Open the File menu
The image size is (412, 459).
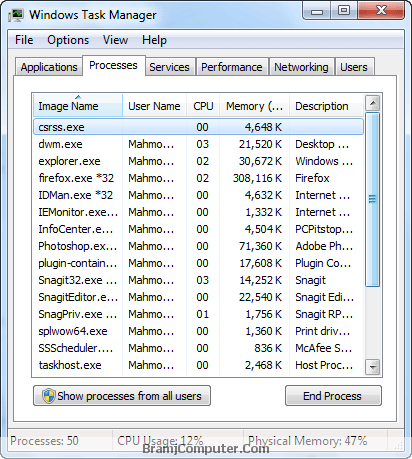coord(24,40)
